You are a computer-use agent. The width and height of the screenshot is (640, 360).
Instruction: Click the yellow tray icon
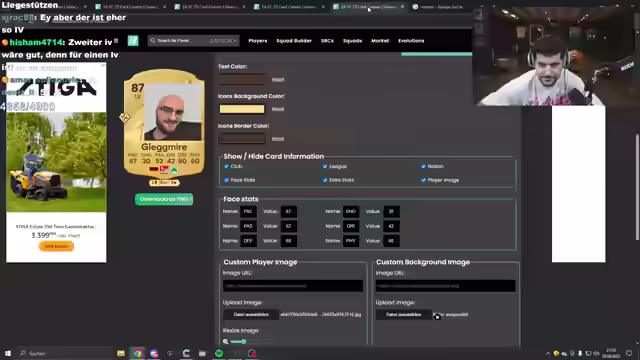[x=556, y=353]
